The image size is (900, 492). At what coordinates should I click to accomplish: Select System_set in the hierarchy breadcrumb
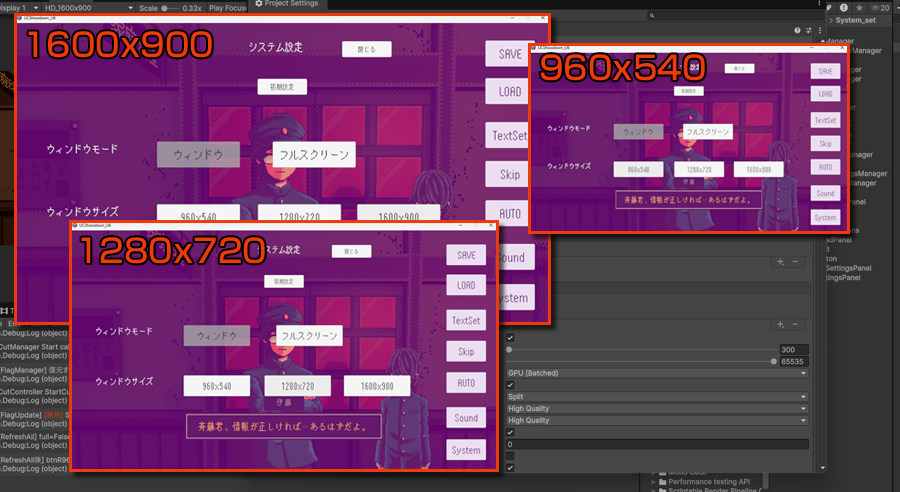(x=856, y=21)
